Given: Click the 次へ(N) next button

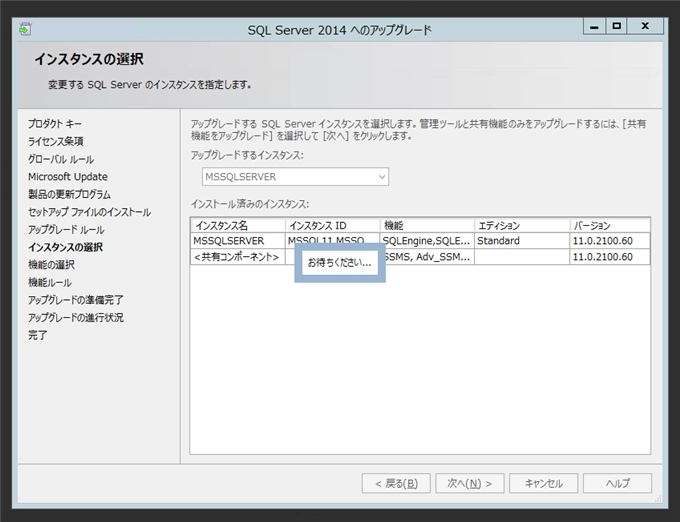Looking at the screenshot, I should tap(470, 483).
